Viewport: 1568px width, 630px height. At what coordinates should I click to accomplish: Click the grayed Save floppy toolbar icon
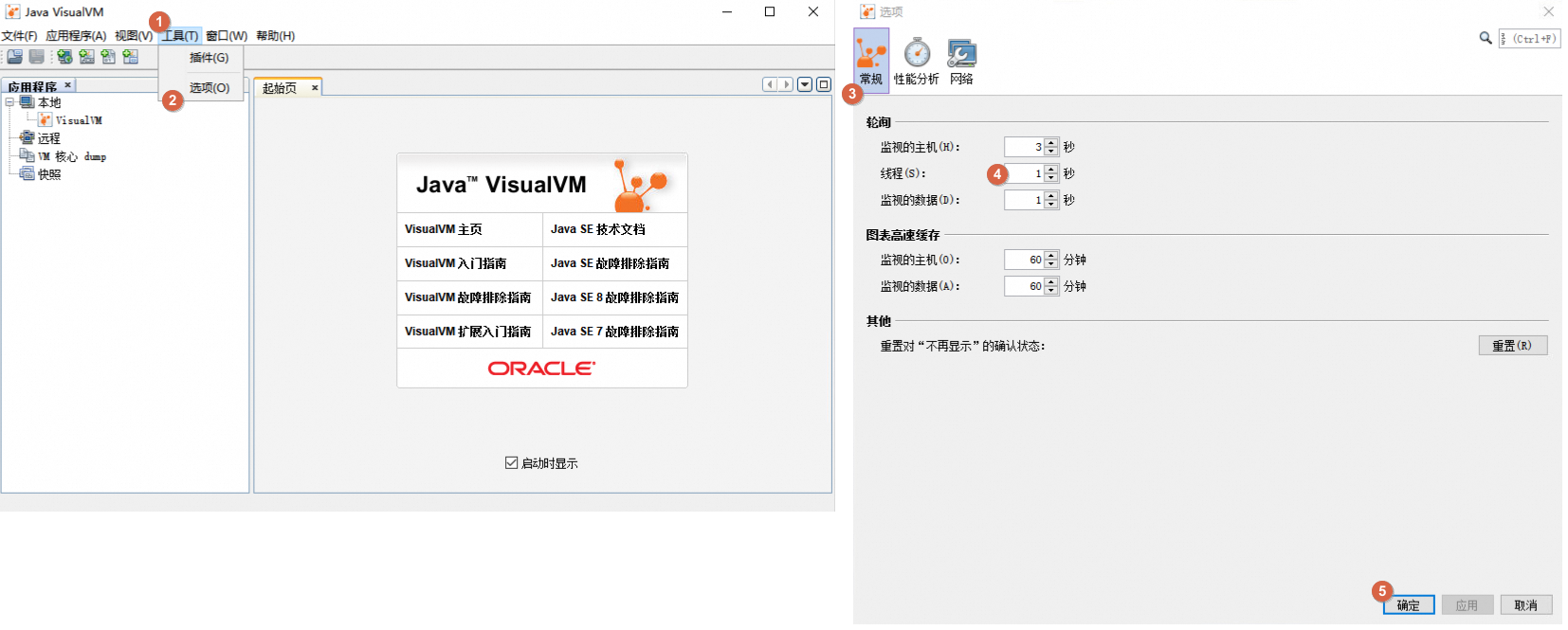point(37,57)
